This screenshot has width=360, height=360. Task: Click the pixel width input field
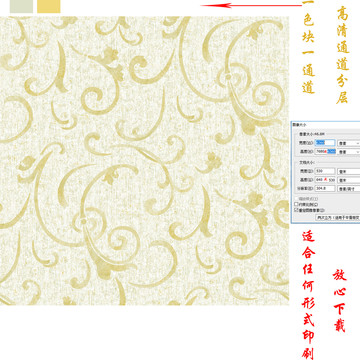(325, 143)
